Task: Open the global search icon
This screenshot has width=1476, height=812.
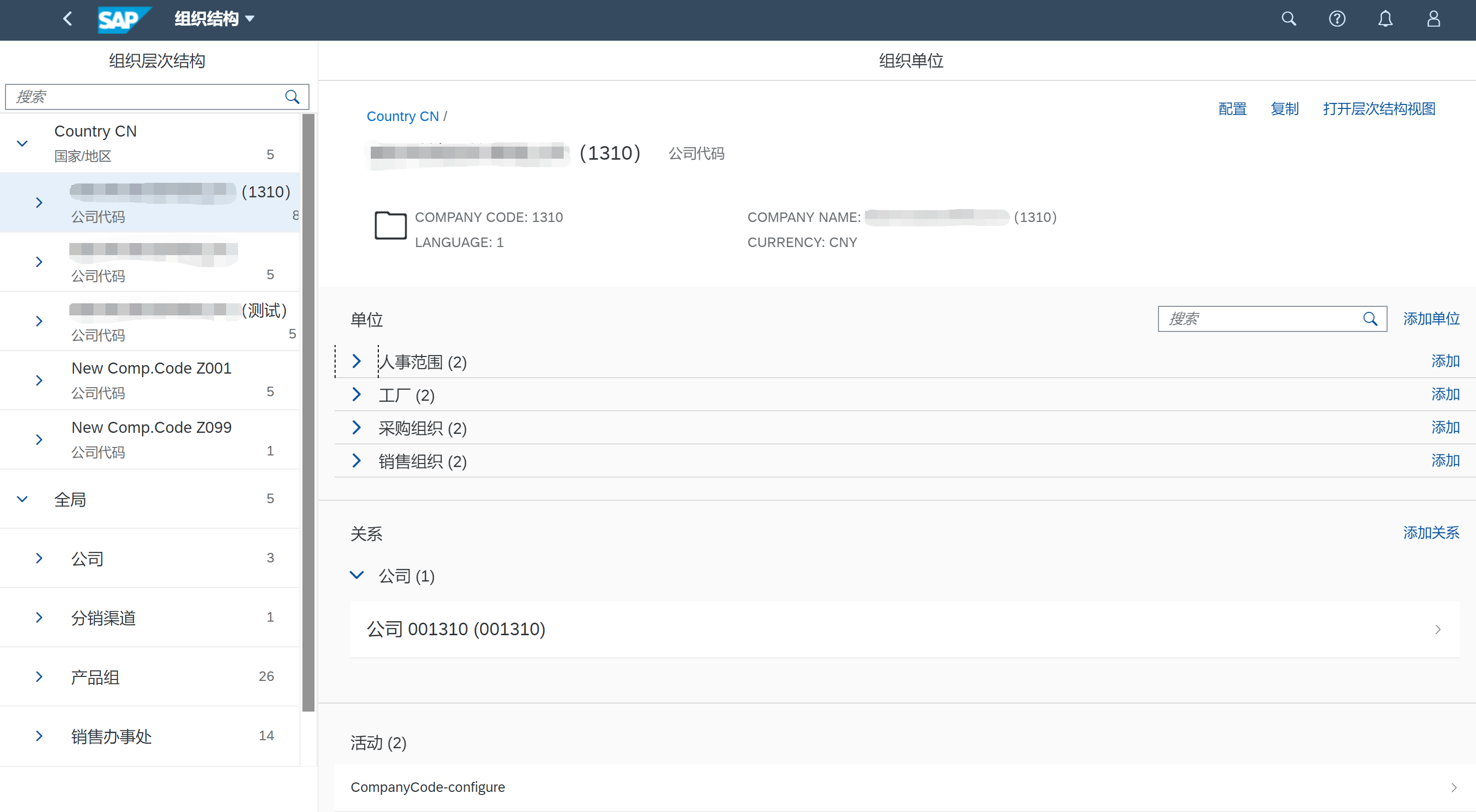Action: pos(1288,19)
